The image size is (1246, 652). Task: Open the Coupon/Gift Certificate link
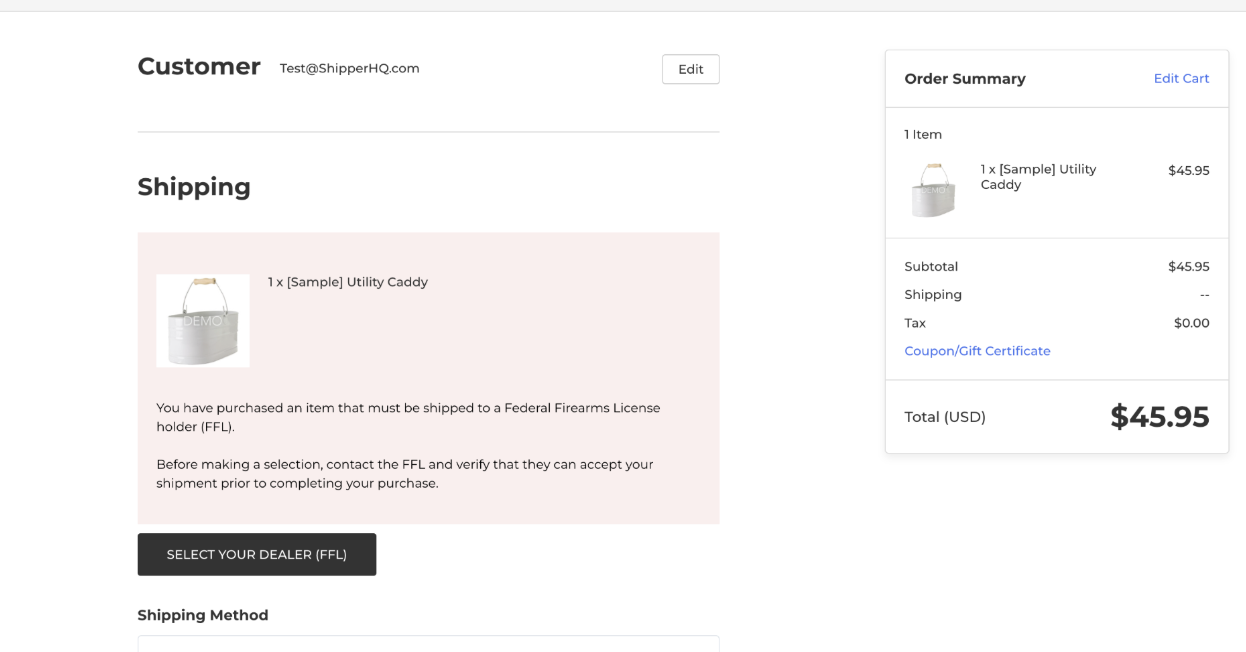977,351
